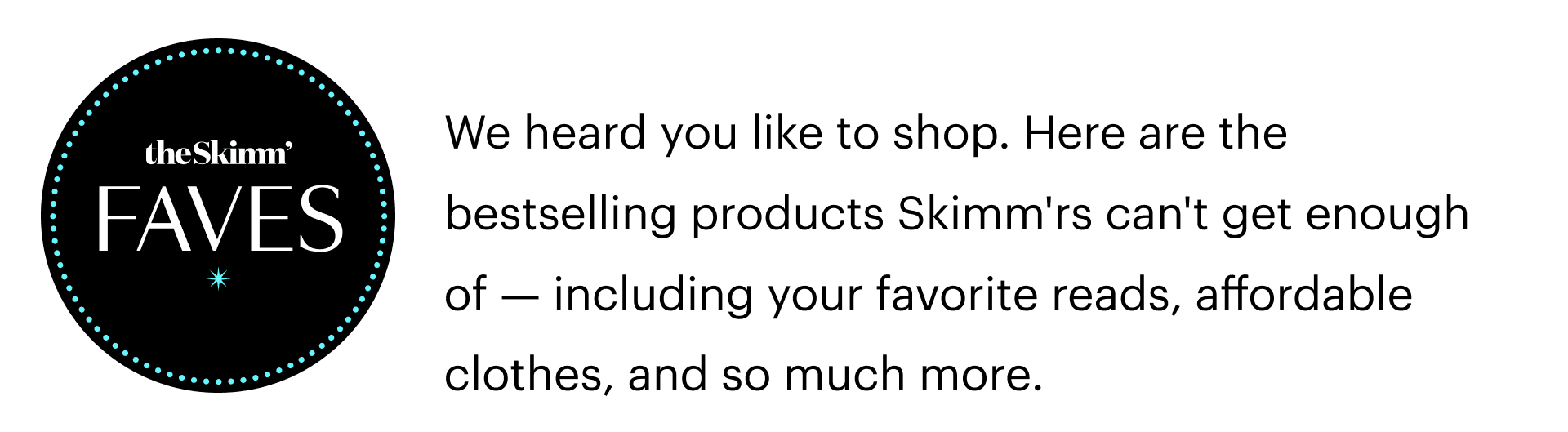Click the word 'Skimm'rs' in the blurb

[x=994, y=214]
